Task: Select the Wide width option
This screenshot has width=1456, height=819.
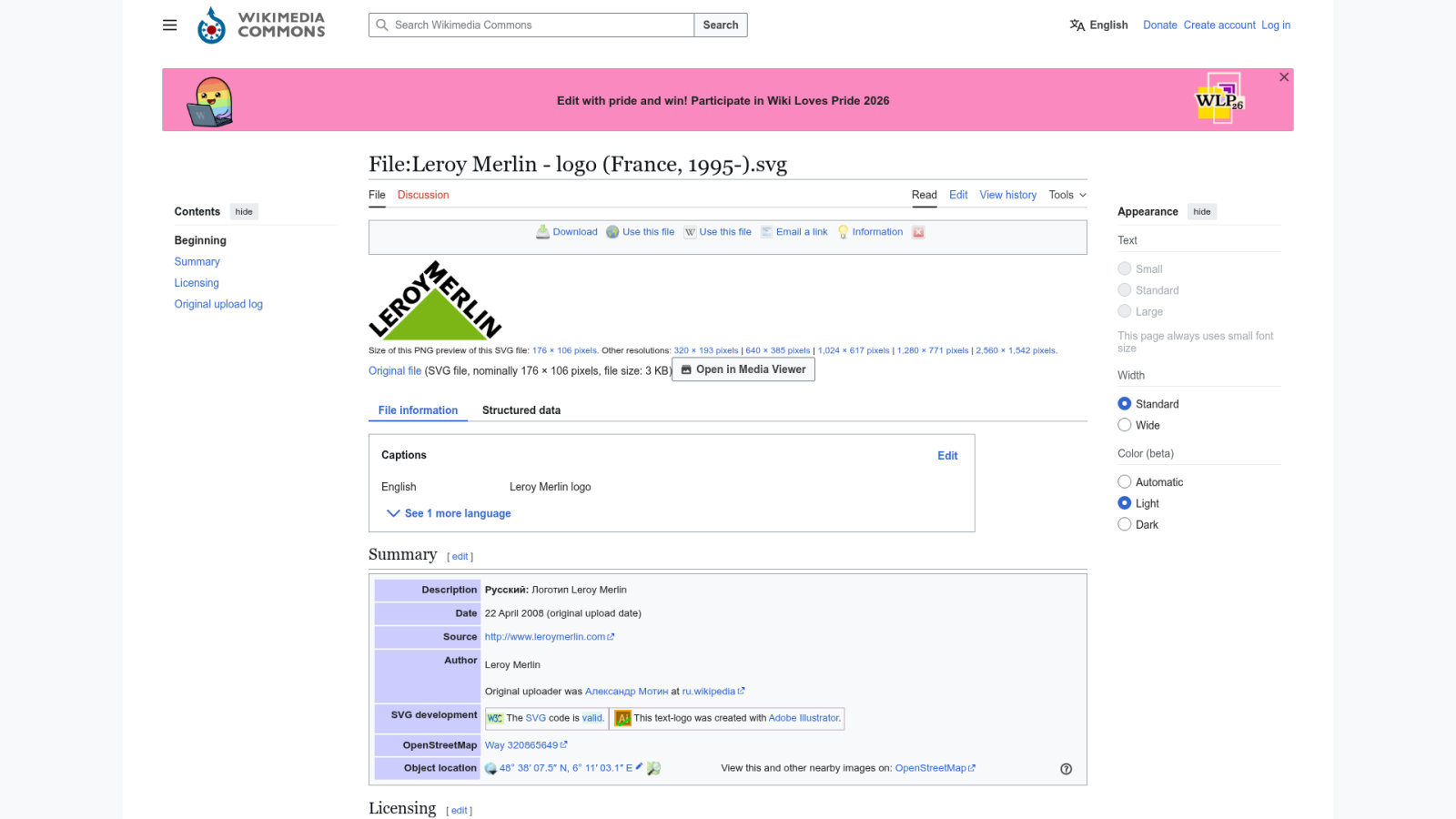Action: (1124, 425)
